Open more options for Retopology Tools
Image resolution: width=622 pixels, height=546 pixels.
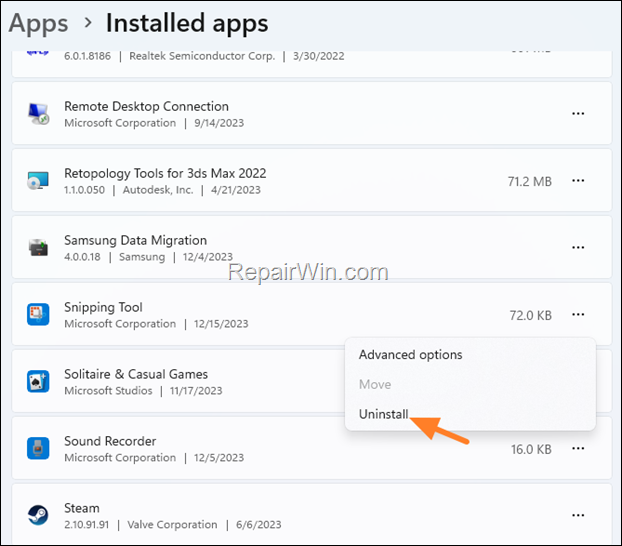coord(578,181)
